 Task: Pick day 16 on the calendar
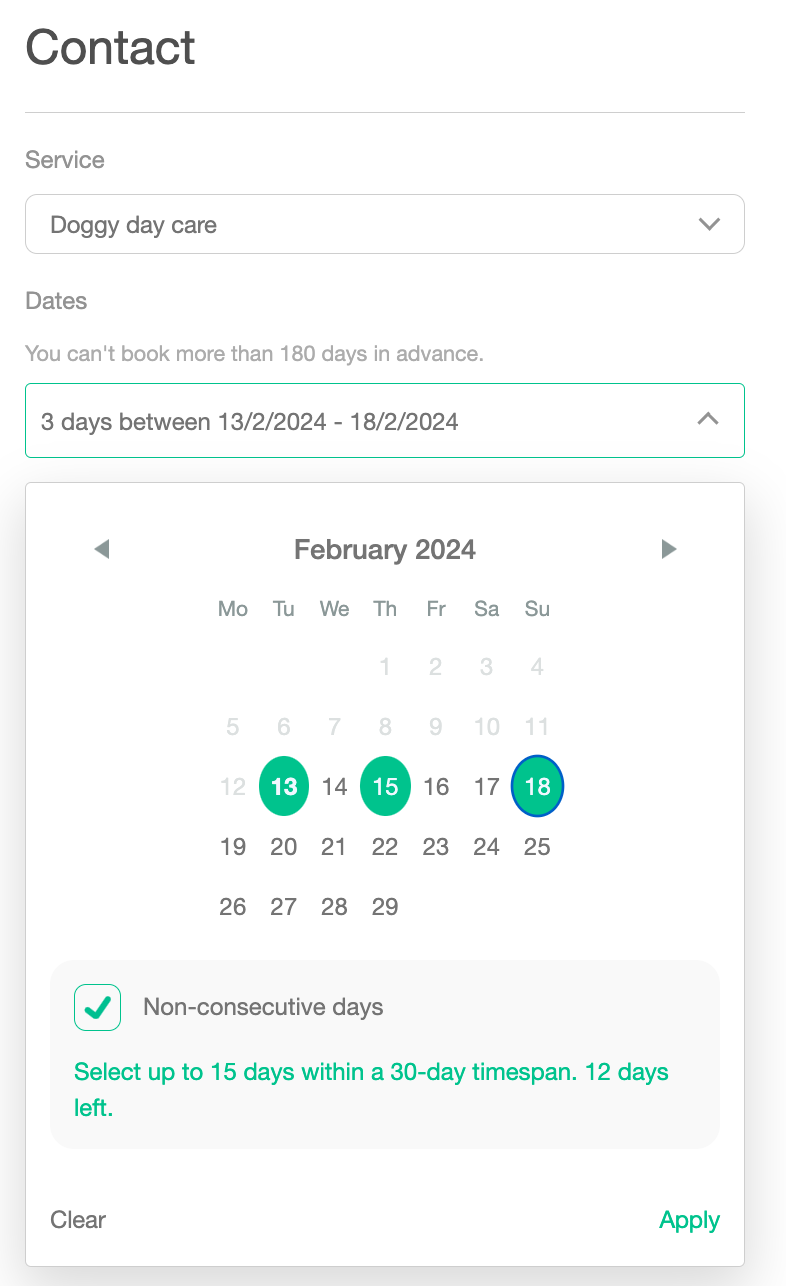pos(436,787)
